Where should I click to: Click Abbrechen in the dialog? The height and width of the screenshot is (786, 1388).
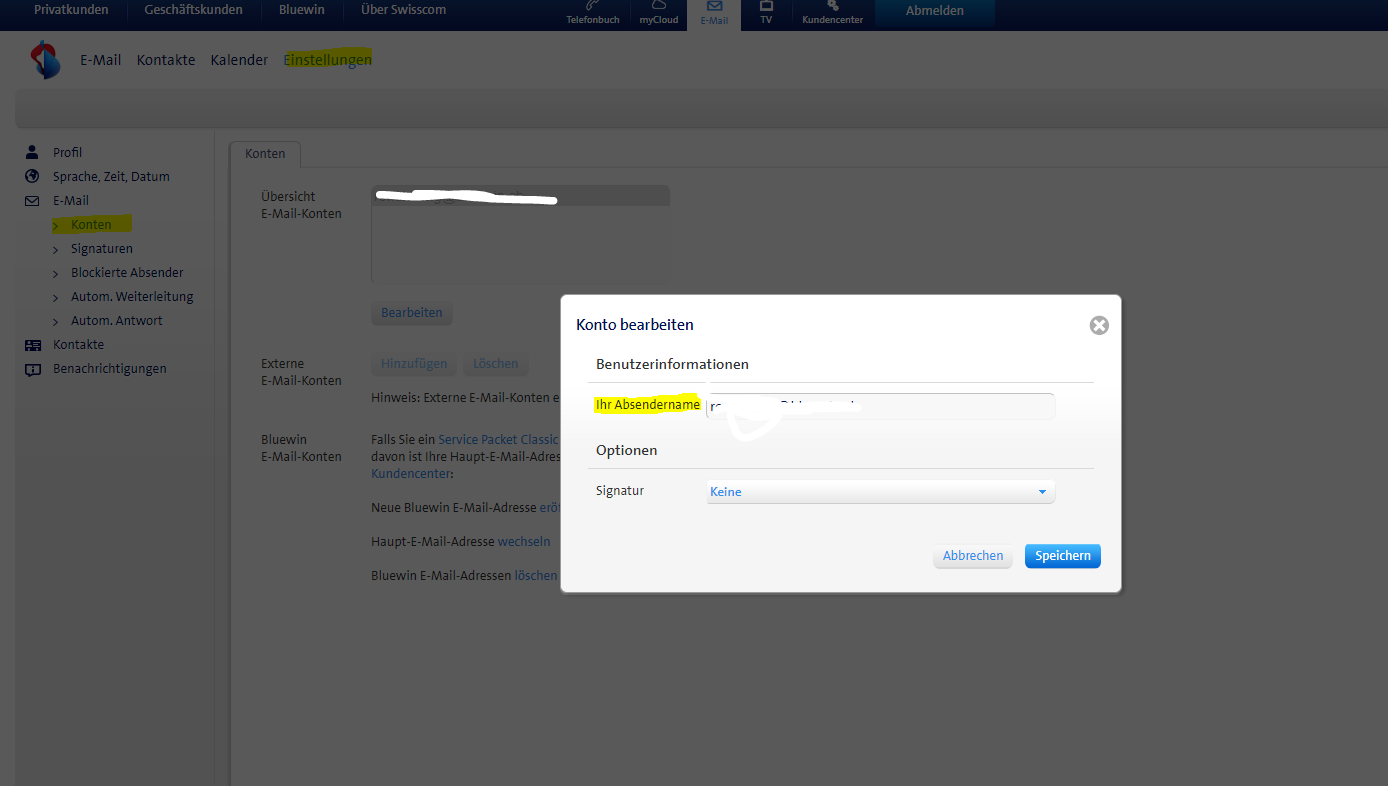click(x=972, y=556)
